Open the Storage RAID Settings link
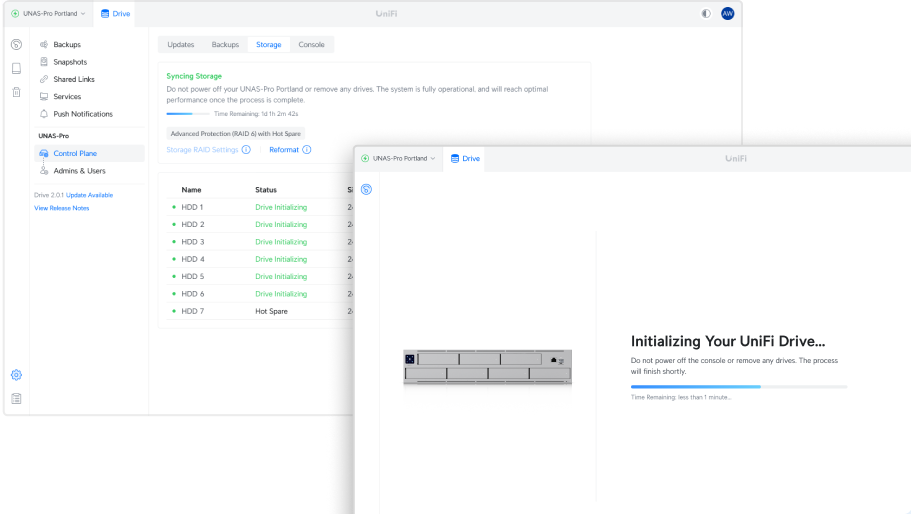 tap(202, 150)
